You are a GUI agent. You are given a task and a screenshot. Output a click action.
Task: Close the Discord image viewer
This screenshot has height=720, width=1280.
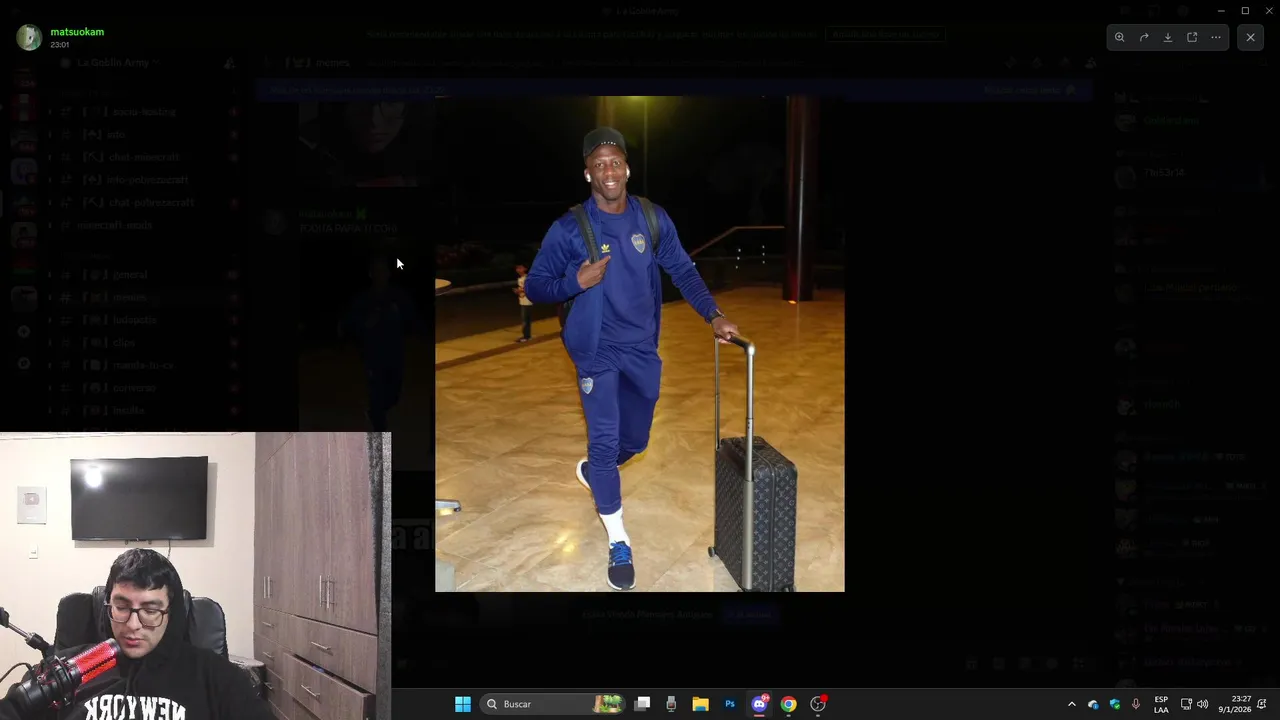click(x=1250, y=37)
